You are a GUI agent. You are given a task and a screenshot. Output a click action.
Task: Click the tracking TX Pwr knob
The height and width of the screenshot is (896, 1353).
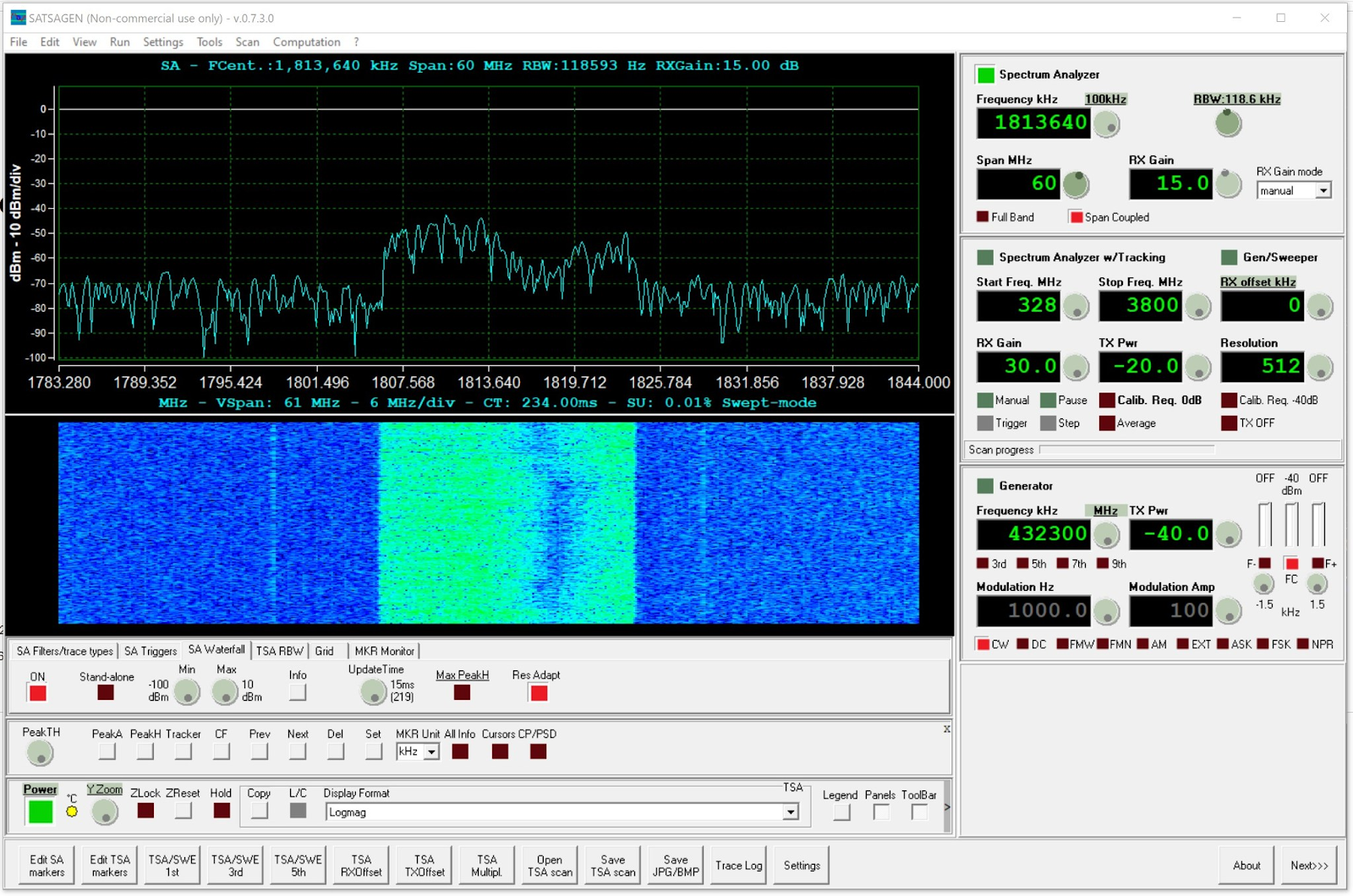pos(1197,368)
